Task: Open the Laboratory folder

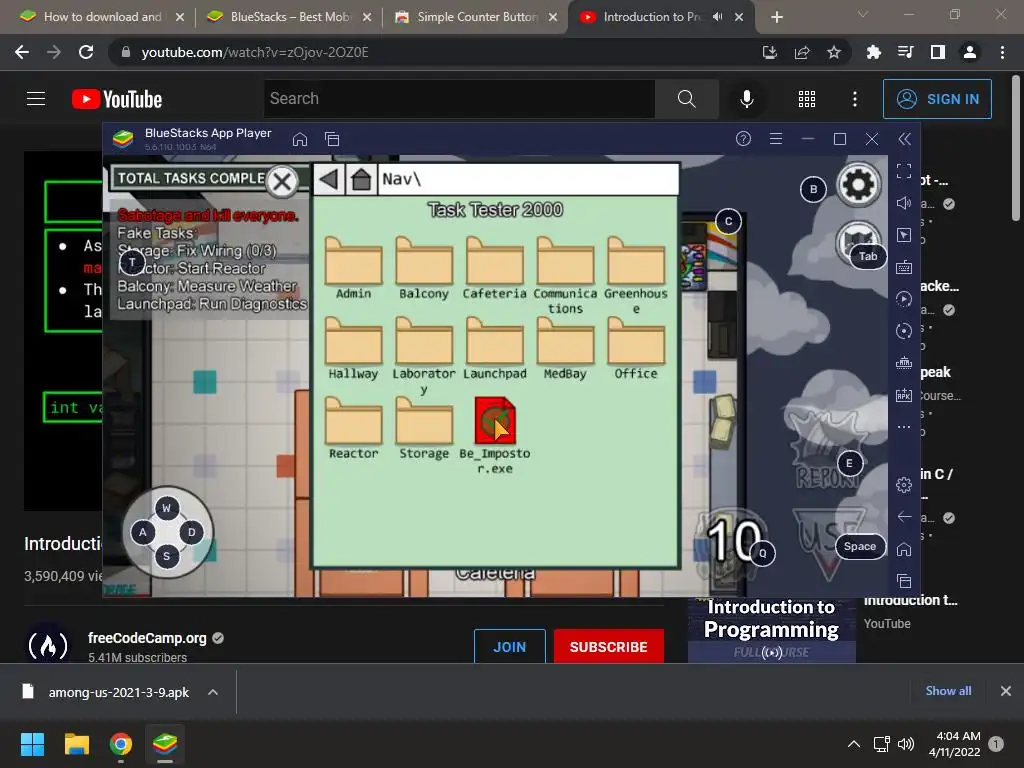Action: [x=424, y=341]
